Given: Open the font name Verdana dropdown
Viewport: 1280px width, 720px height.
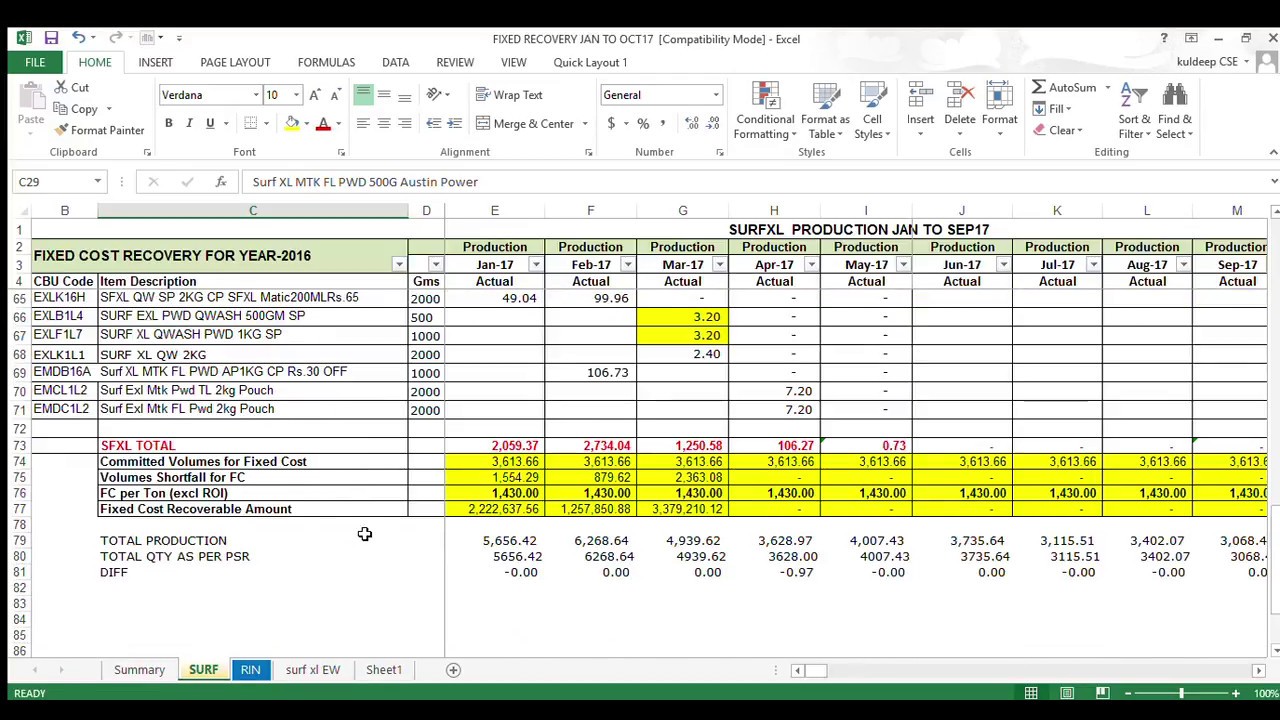Looking at the screenshot, I should click(x=256, y=95).
